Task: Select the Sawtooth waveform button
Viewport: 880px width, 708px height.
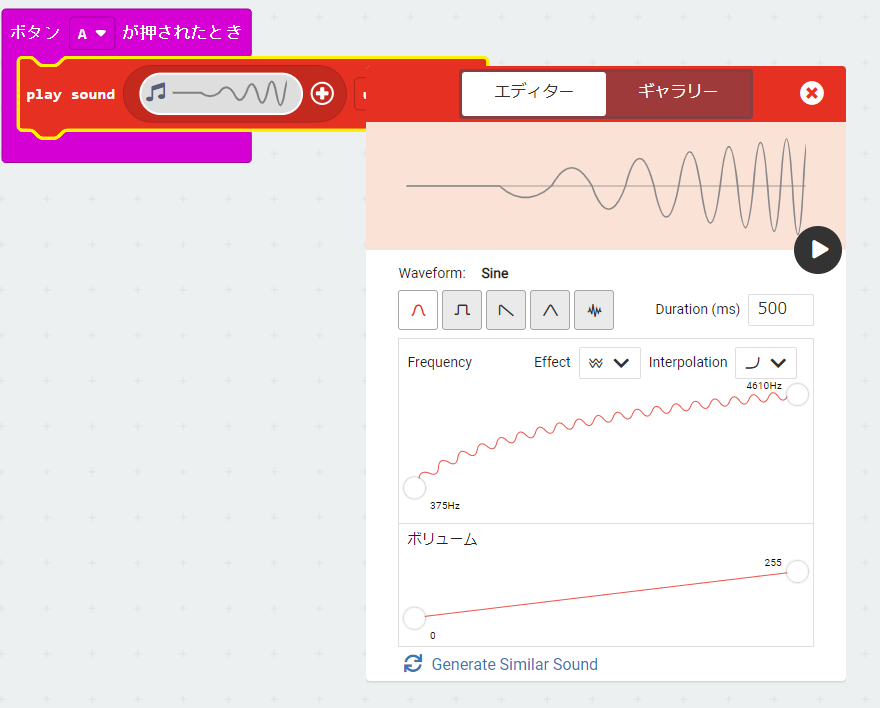Action: (x=506, y=310)
